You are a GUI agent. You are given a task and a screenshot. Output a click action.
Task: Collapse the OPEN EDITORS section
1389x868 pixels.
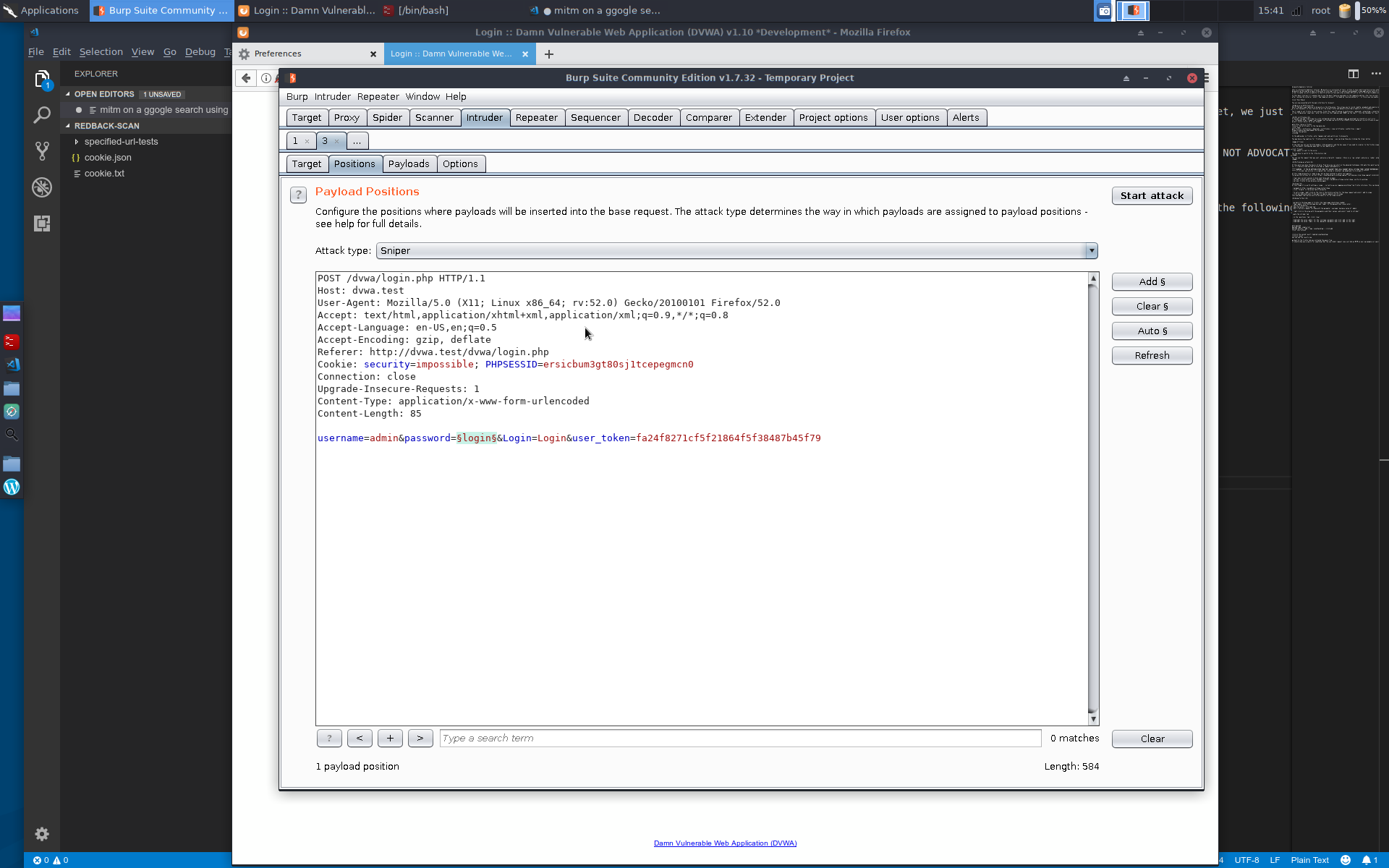click(x=68, y=94)
